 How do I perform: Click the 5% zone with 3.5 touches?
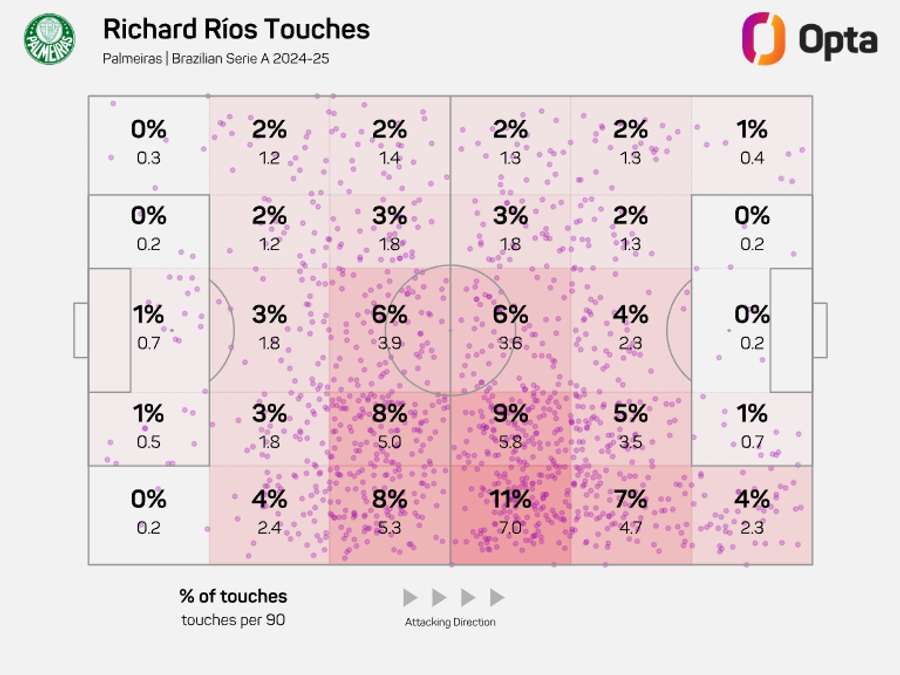coord(631,429)
